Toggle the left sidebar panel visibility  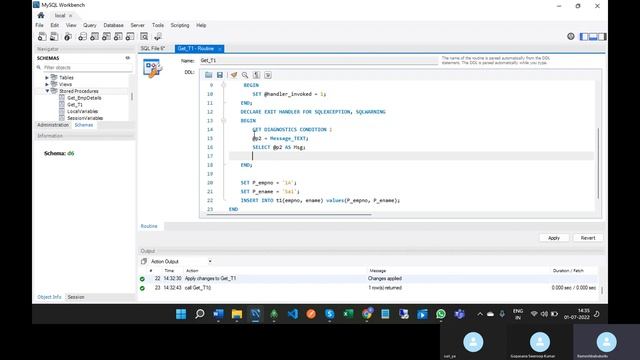pos(584,37)
